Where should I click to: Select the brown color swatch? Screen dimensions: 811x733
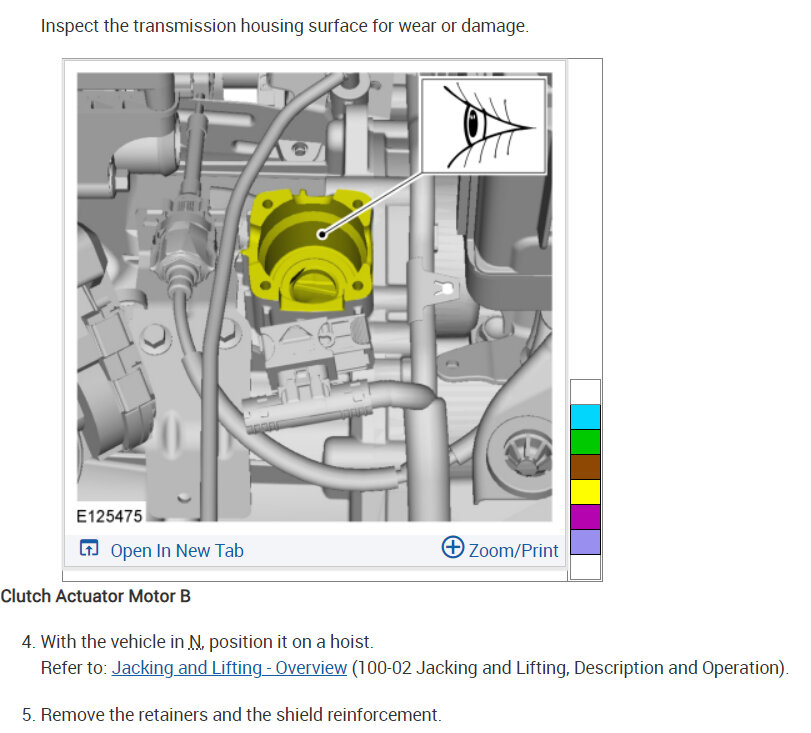pyautogui.click(x=585, y=467)
